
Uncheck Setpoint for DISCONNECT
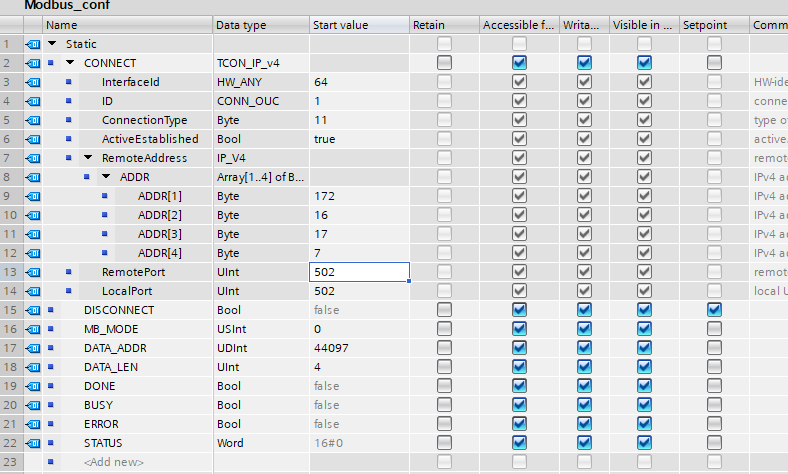click(x=714, y=310)
